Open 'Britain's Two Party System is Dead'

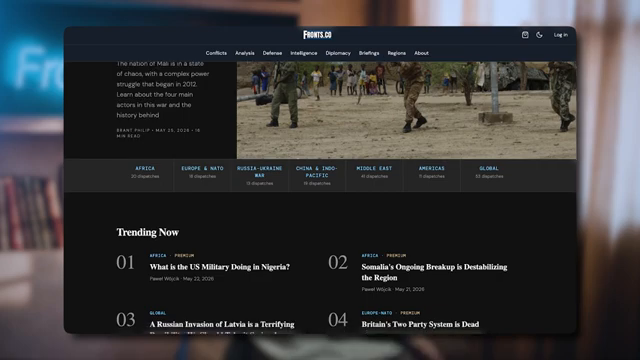point(420,324)
